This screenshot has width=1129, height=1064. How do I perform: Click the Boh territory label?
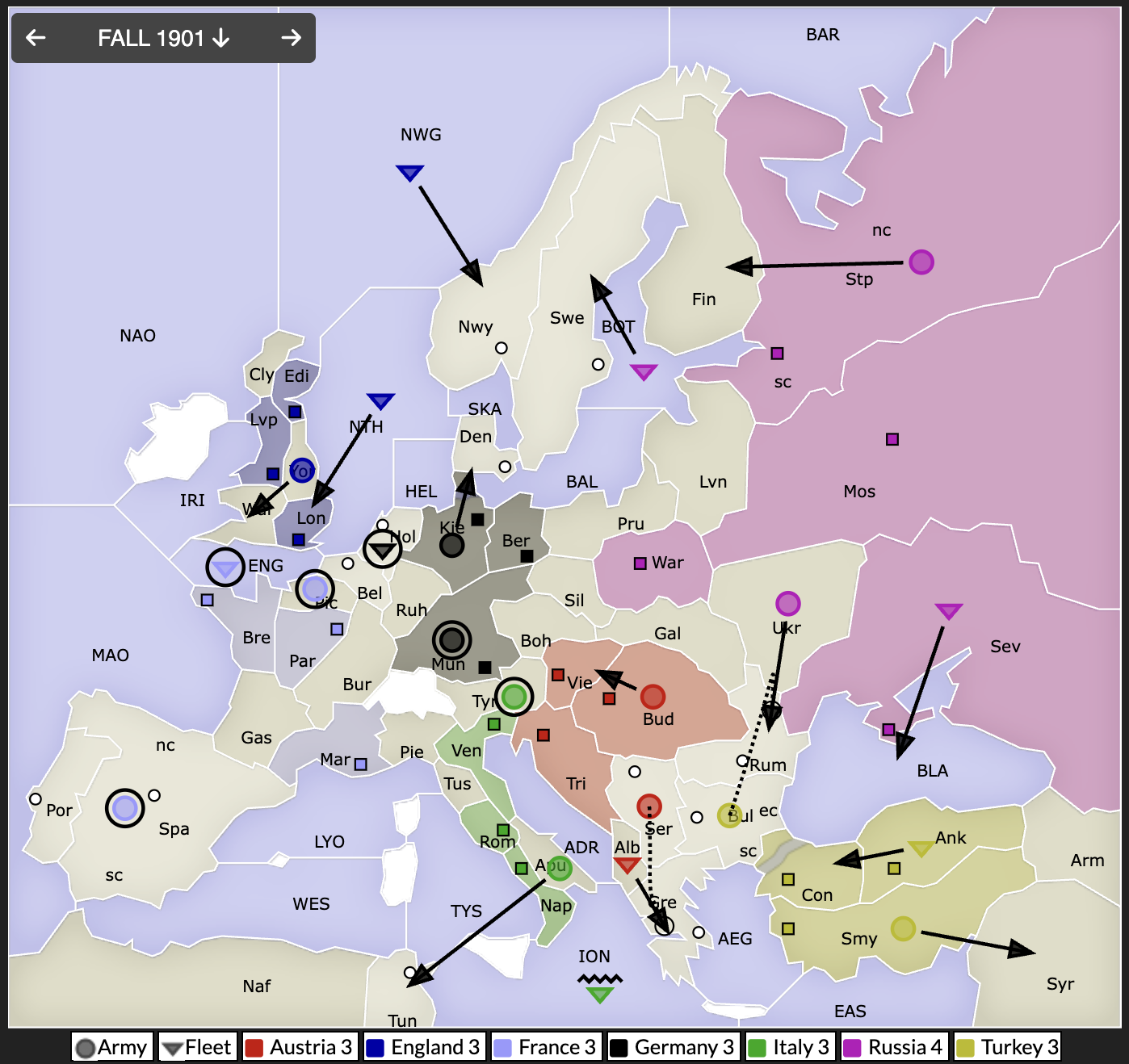click(535, 640)
